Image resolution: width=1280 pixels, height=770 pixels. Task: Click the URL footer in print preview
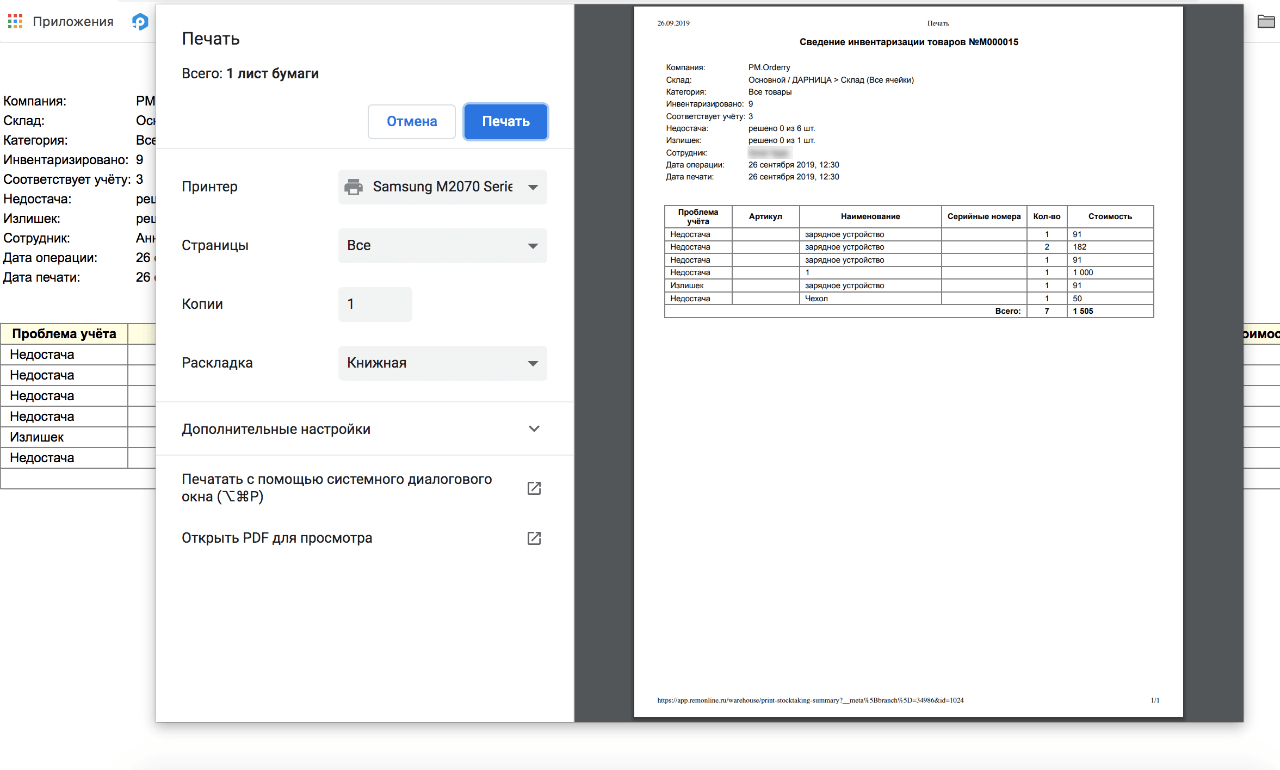tap(811, 700)
